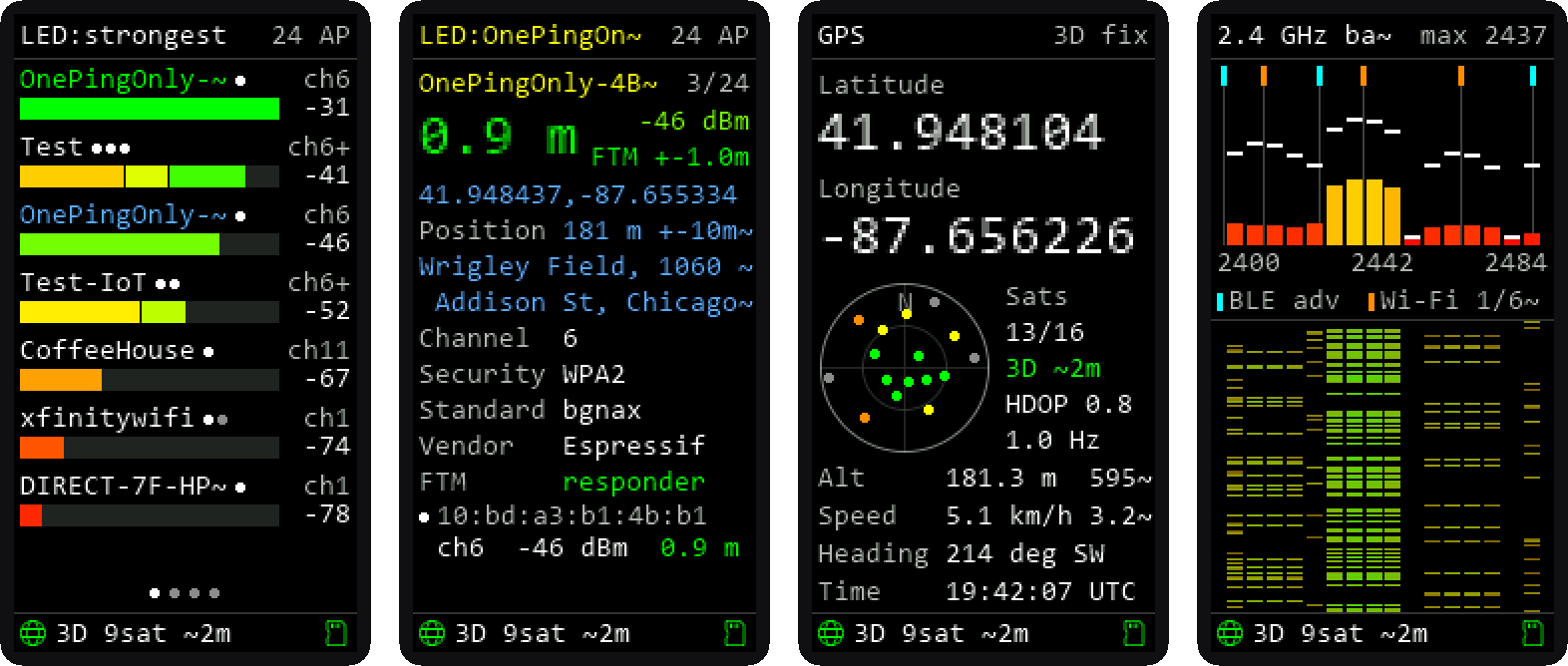The width and height of the screenshot is (1568, 666).
Task: Click the FTM +-1.0m reading
Action: click(x=670, y=158)
